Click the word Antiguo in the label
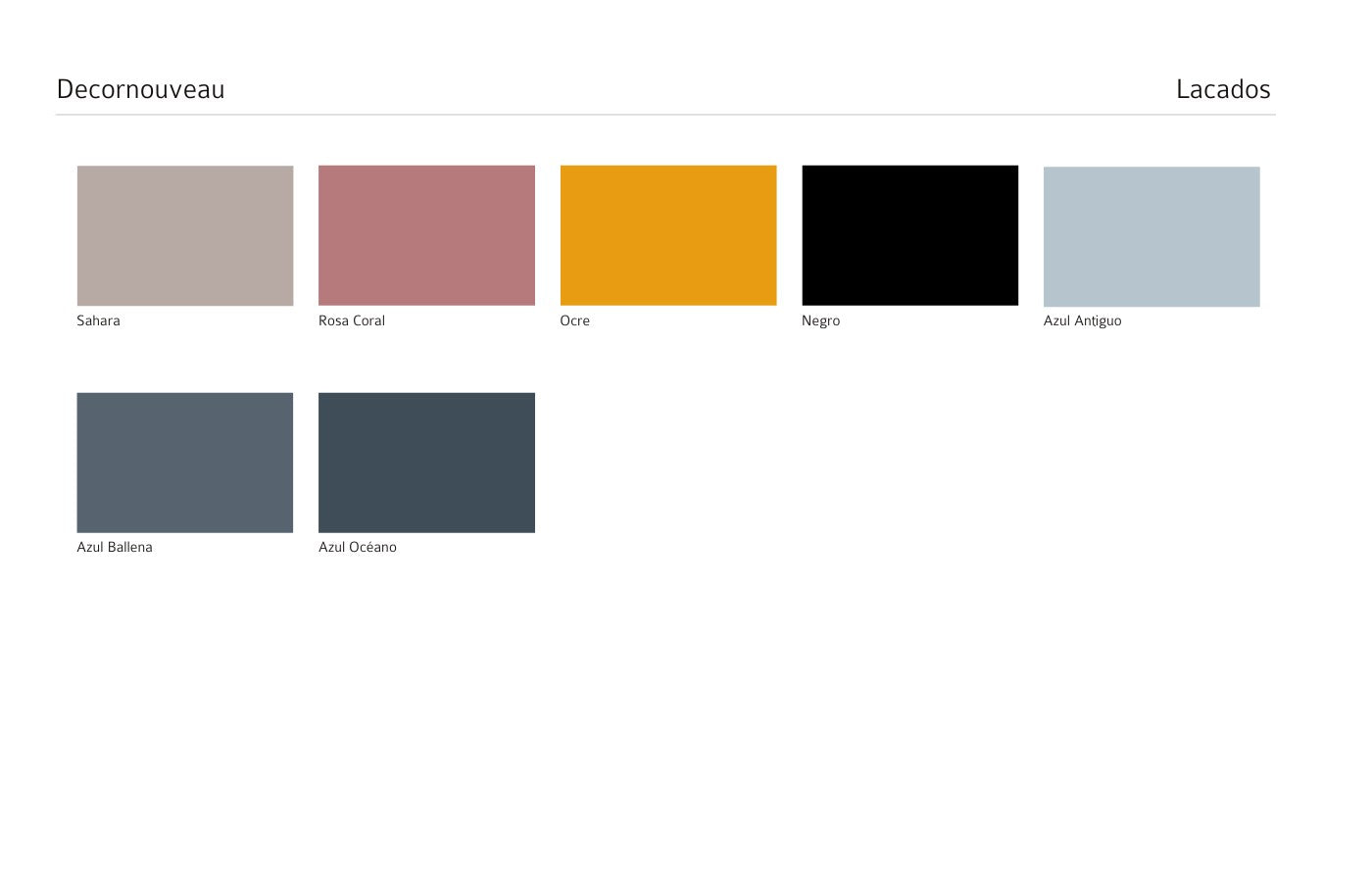The width and height of the screenshot is (1372, 882). (1098, 321)
